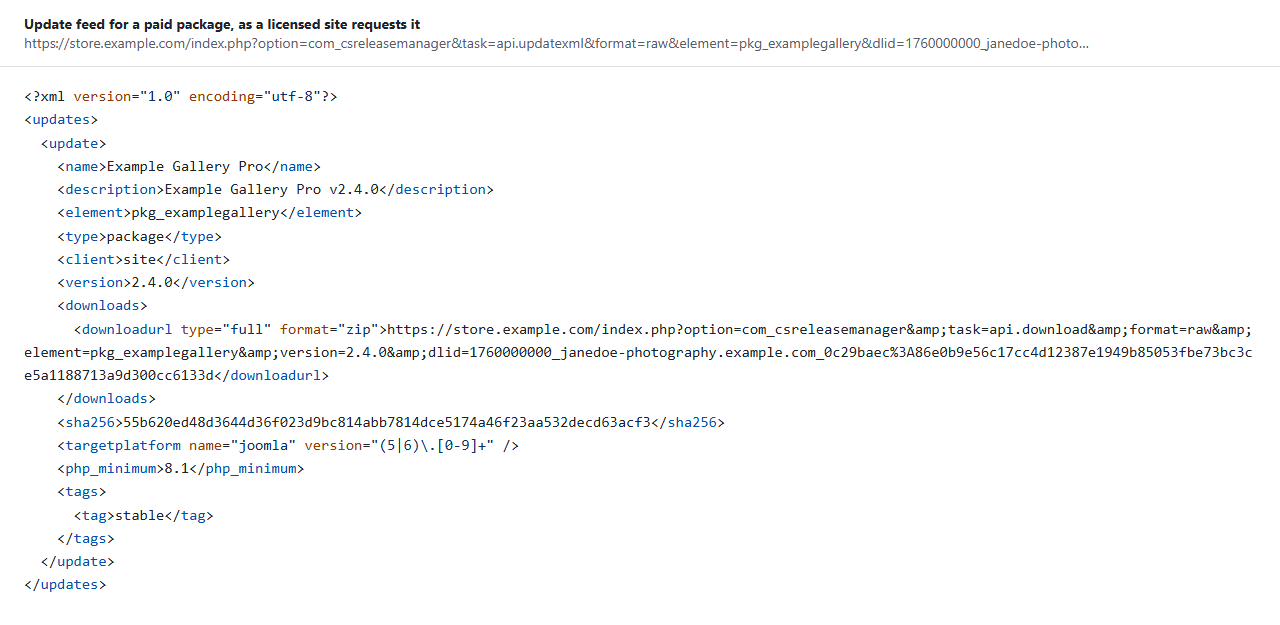Click the closing </updates> tag

coord(65,584)
